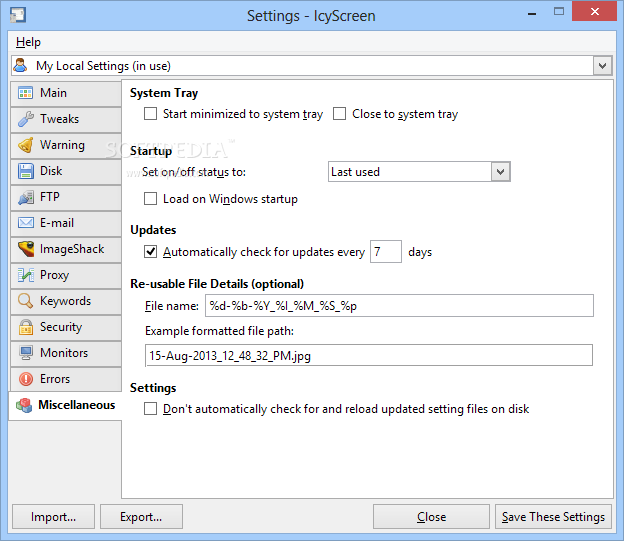Open the Help menu
624x541 pixels.
pyautogui.click(x=28, y=42)
